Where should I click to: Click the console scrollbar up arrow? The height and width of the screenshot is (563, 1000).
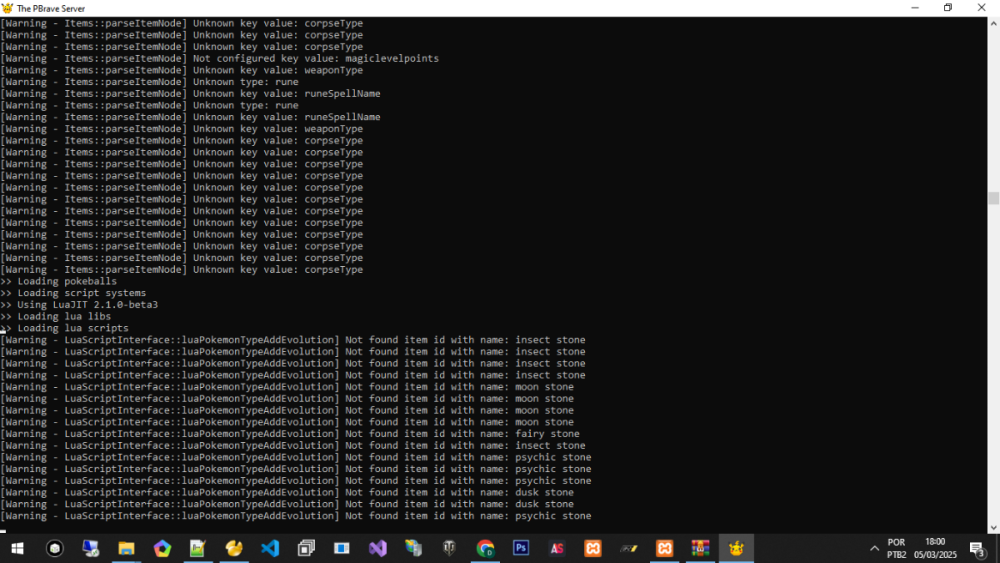click(x=993, y=22)
